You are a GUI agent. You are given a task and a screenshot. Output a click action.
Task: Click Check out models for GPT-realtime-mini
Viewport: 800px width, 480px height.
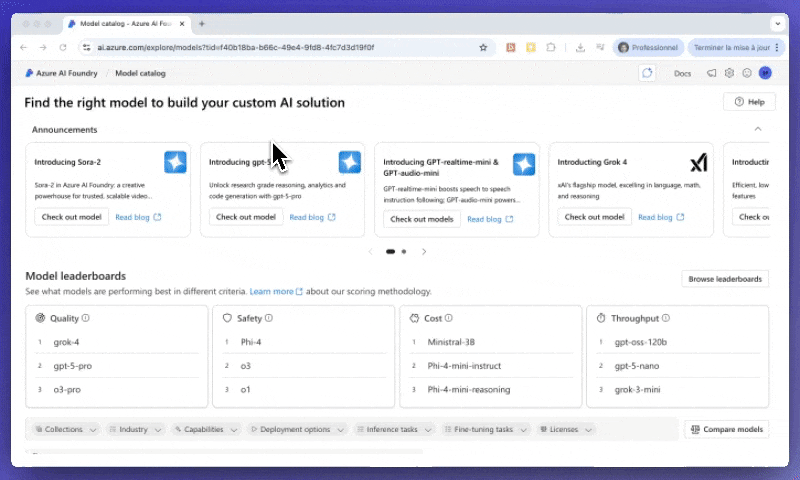pyautogui.click(x=421, y=219)
